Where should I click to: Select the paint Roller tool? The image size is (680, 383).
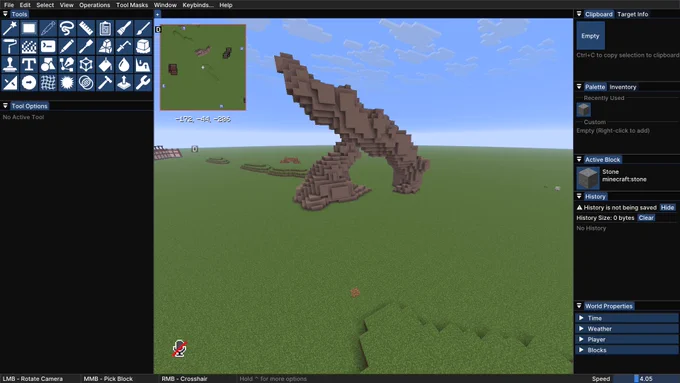(x=10, y=46)
